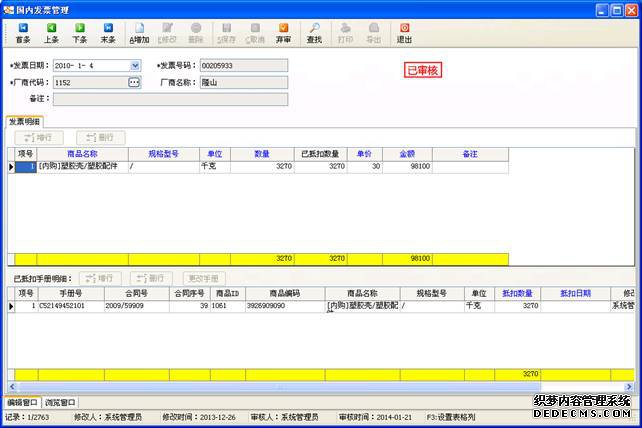Screen dimensions: 642x428
Task: Go to next record with 下条
Action: tap(80, 33)
